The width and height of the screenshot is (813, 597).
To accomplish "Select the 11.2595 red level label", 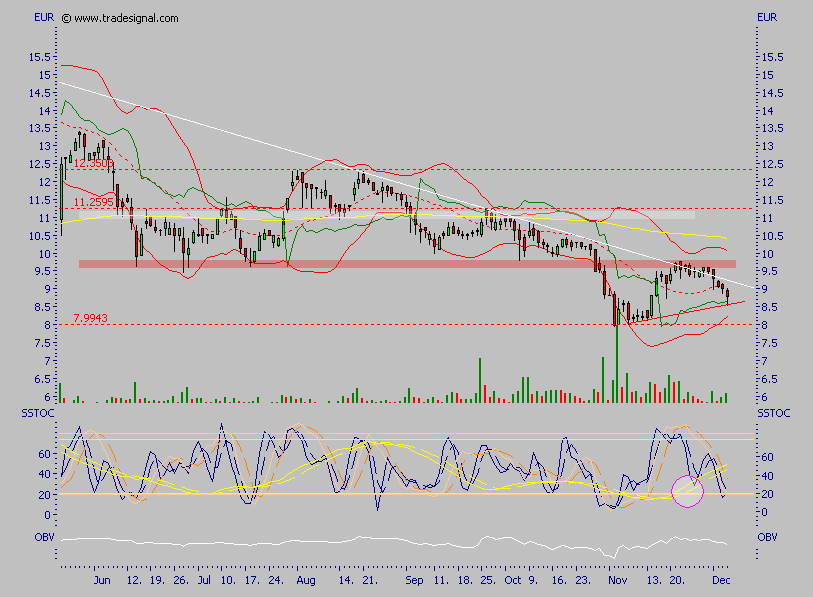I will pyautogui.click(x=93, y=202).
